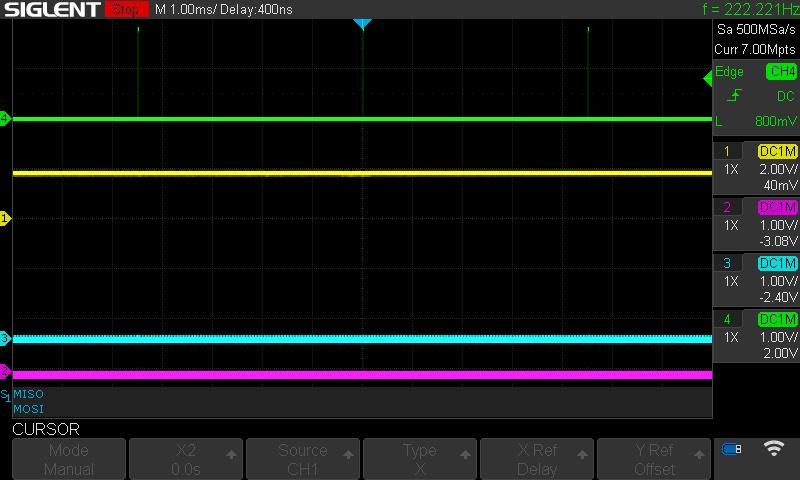
Task: Select the timebase M 1.00ms/ readout
Action: [x=186, y=9]
